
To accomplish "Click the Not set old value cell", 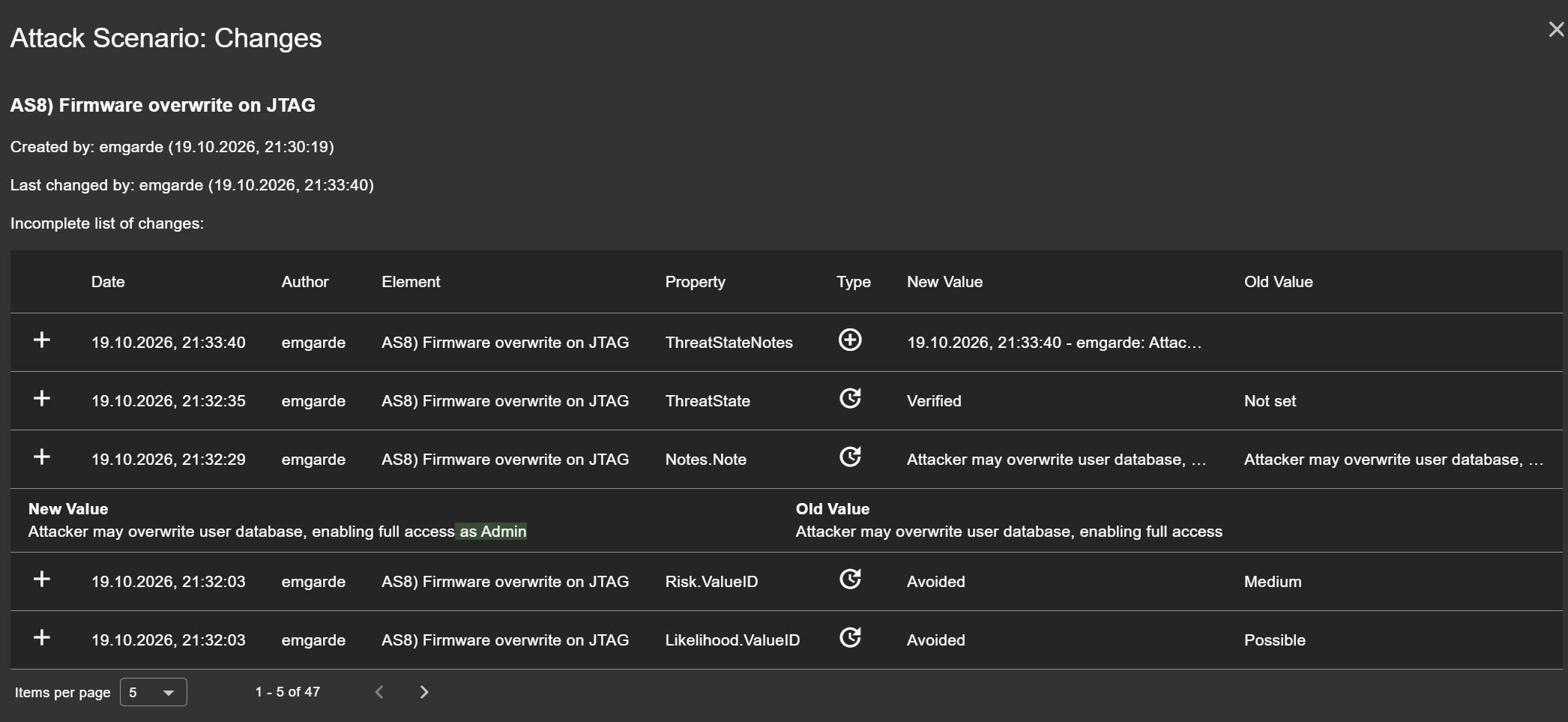I will (1270, 401).
